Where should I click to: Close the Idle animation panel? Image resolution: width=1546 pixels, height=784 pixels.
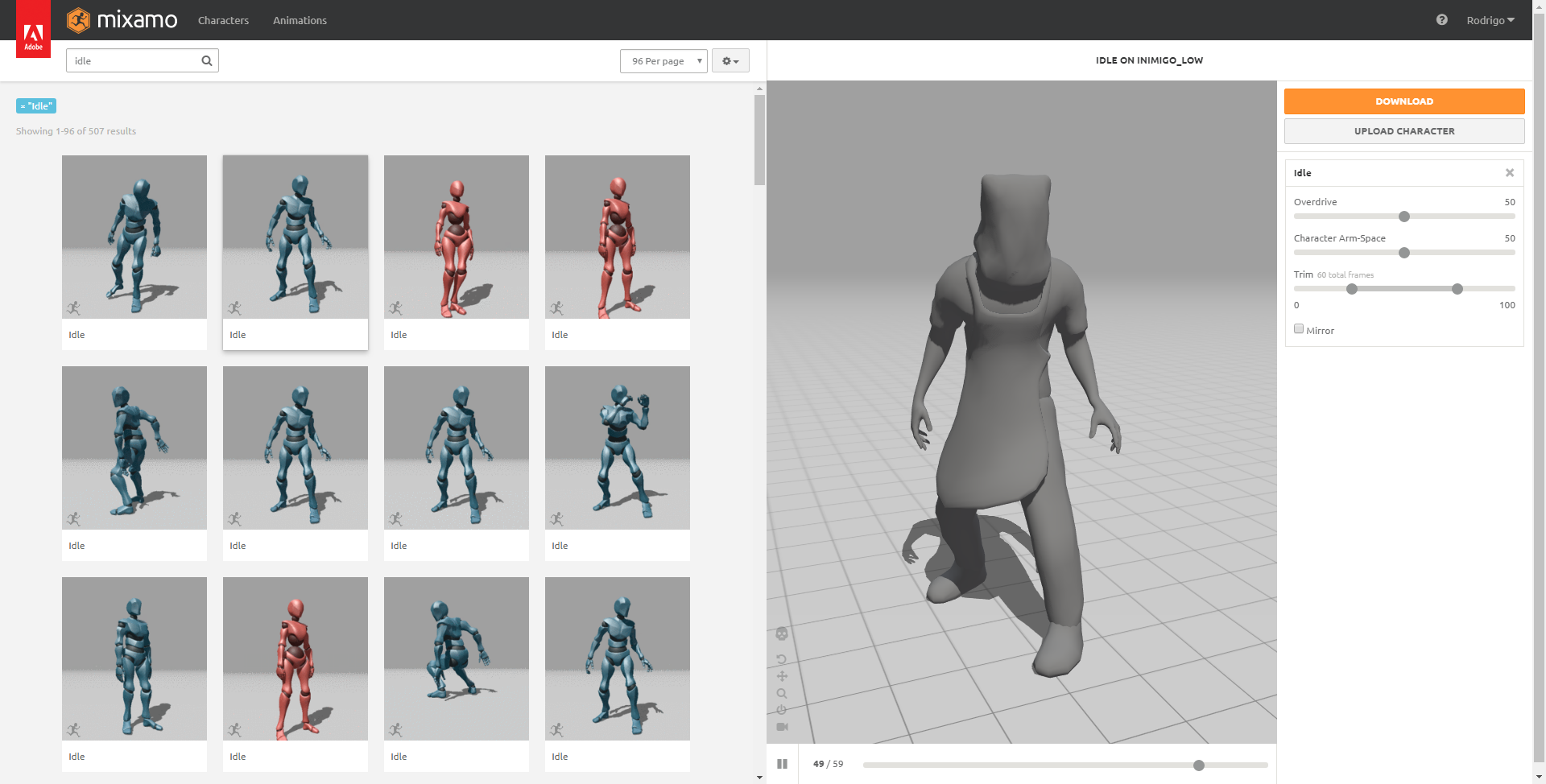pos(1510,173)
